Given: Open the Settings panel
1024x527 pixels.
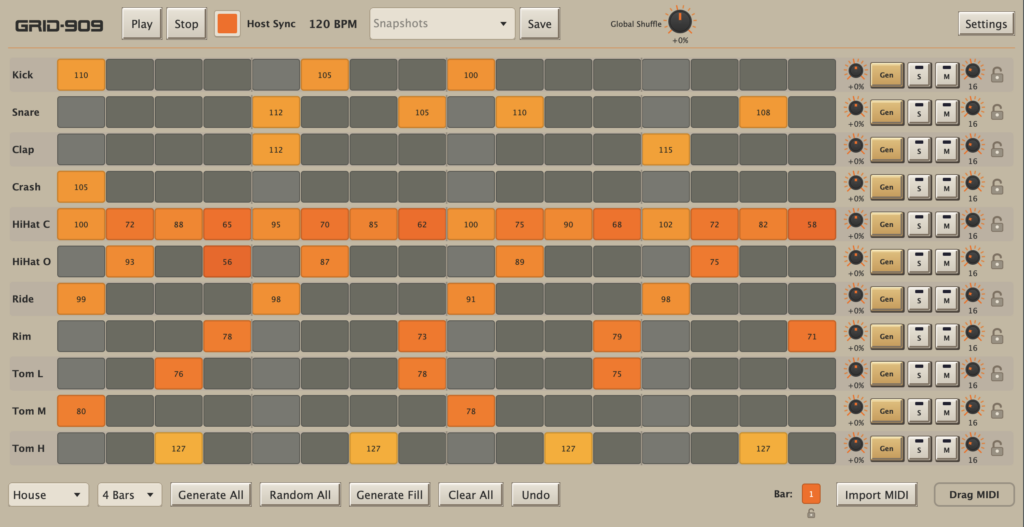Looking at the screenshot, I should [x=986, y=24].
